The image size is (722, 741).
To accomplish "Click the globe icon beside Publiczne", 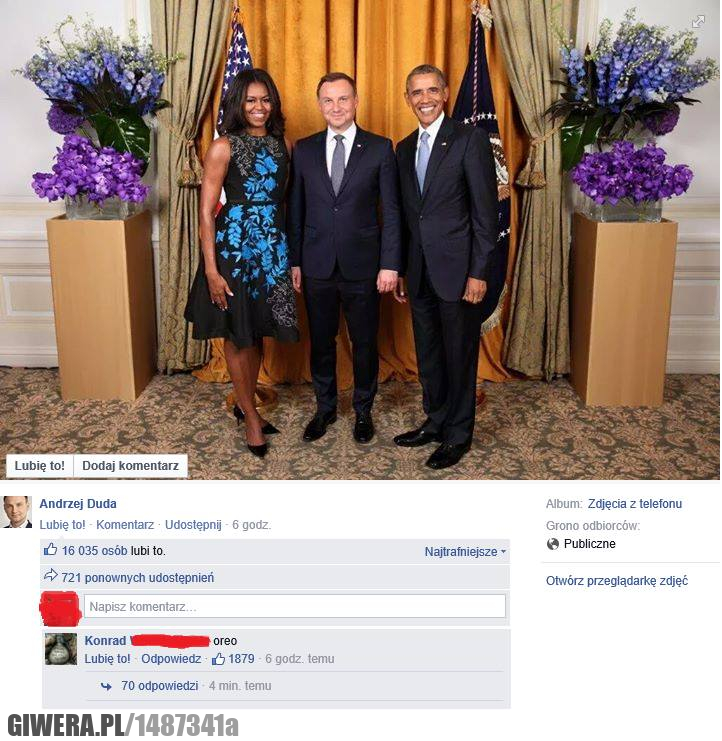I will click(552, 544).
